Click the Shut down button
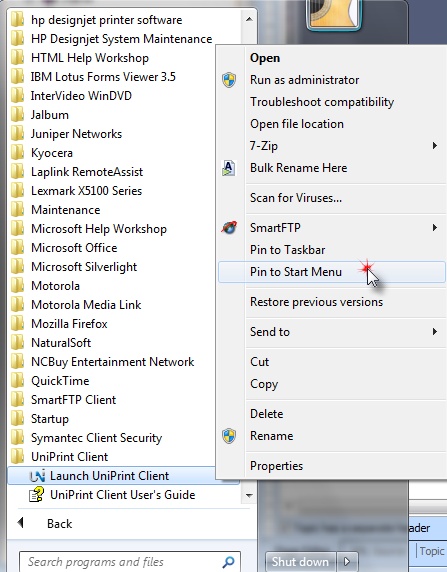Viewport: 447px width, 572px height. coord(300,561)
